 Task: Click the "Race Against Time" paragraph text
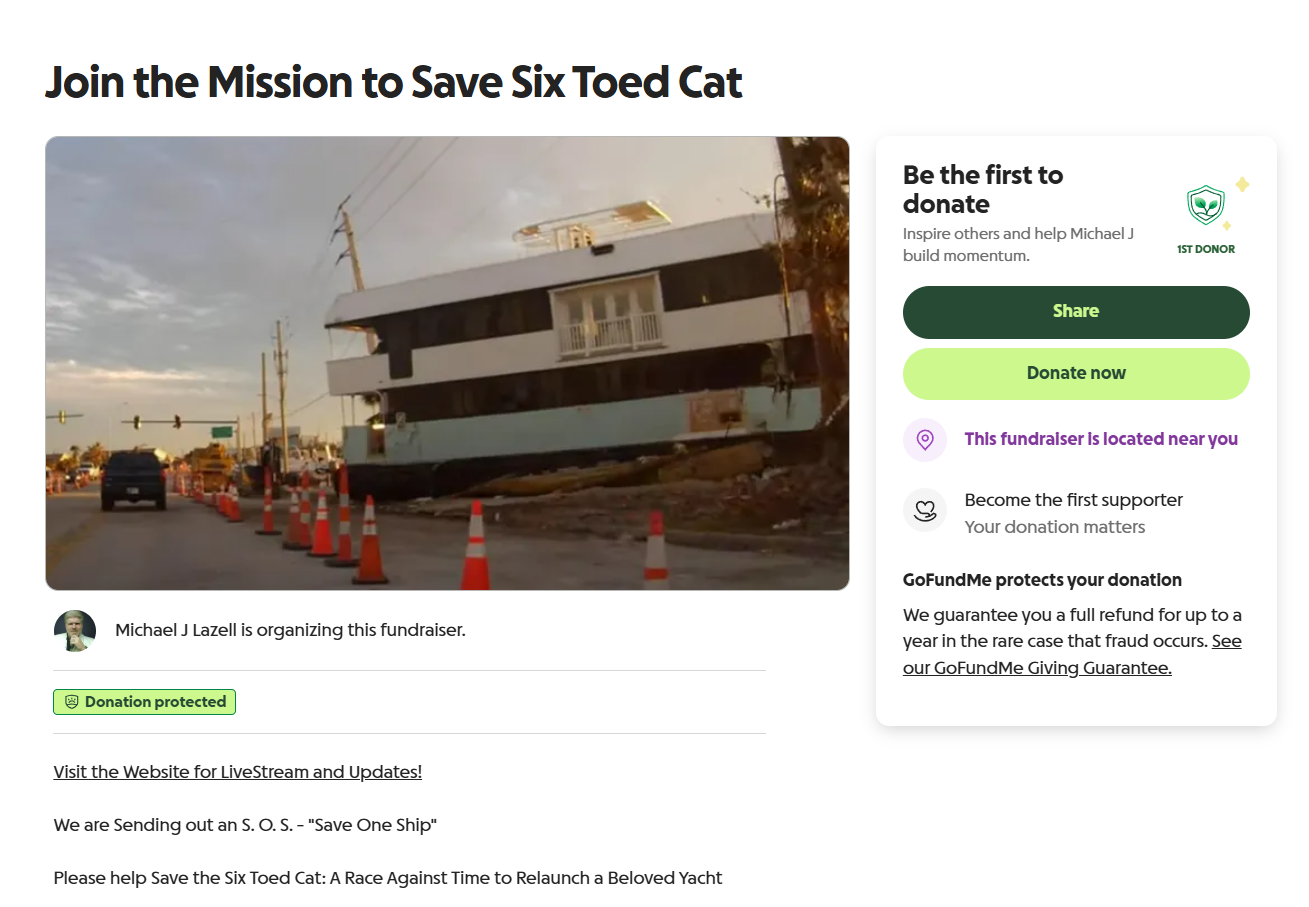pos(388,878)
